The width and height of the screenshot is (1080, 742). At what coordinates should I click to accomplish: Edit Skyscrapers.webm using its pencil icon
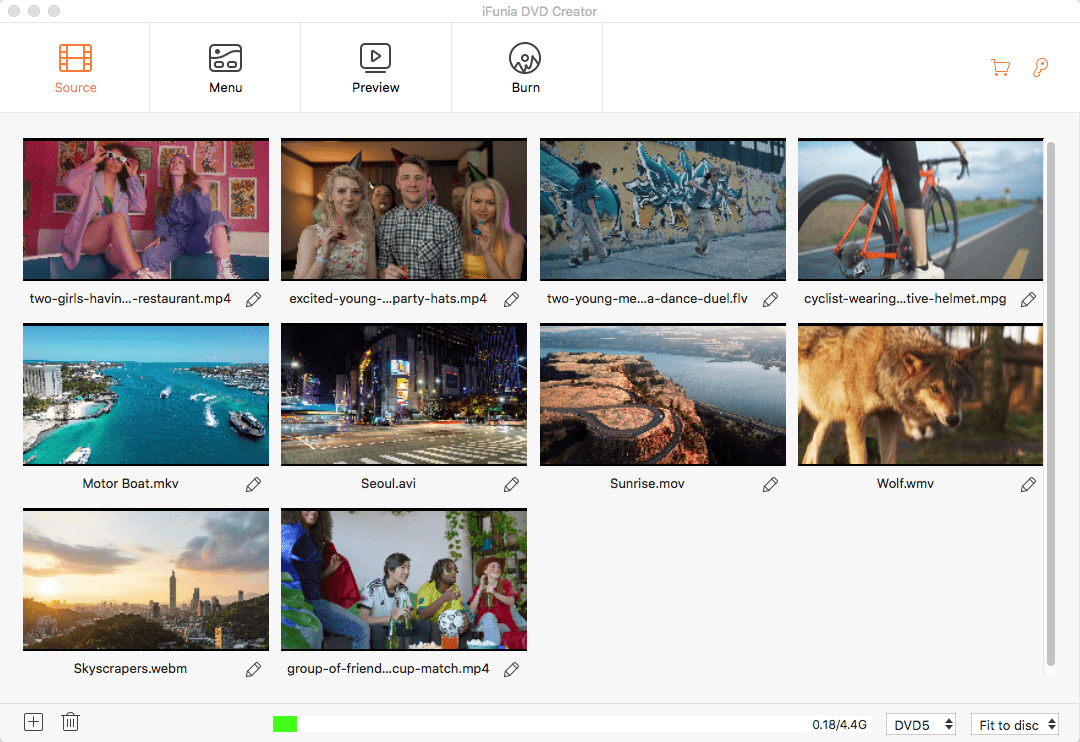(253, 669)
